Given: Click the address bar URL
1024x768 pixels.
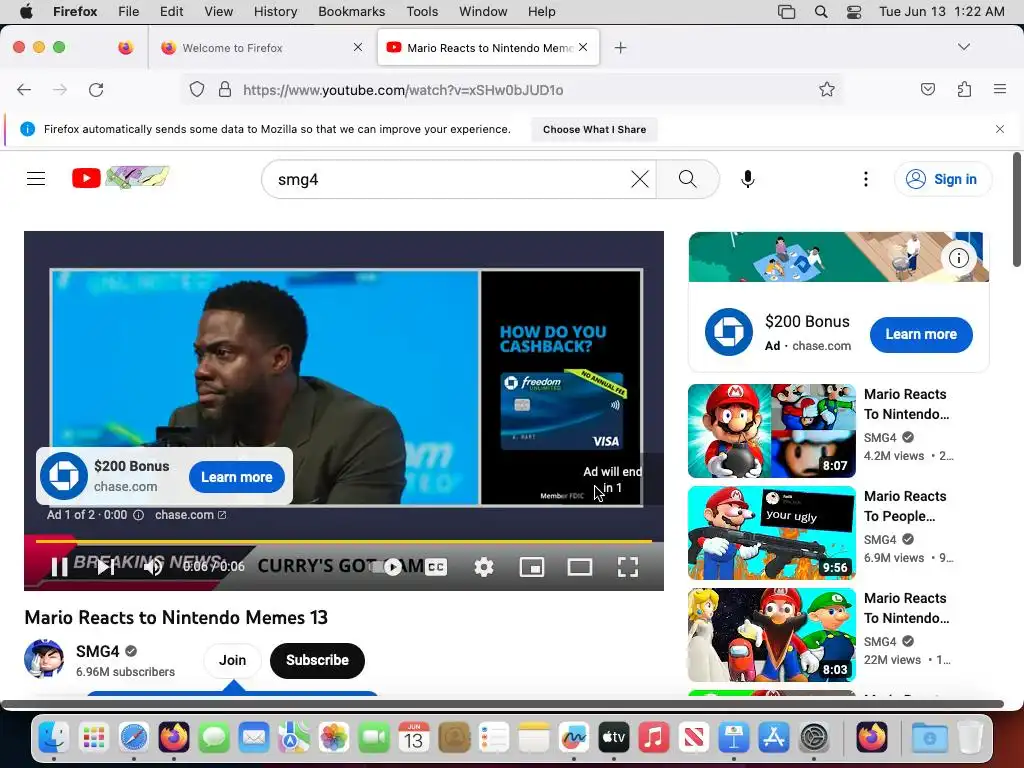Looking at the screenshot, I should click(x=403, y=90).
